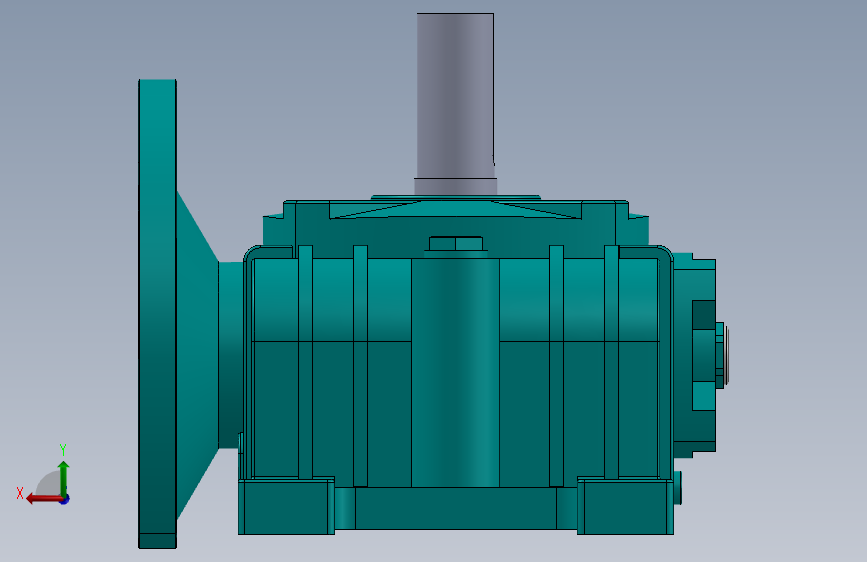Select the gray vertical output shaft
Viewport: 867px width, 562px height.
point(455,103)
